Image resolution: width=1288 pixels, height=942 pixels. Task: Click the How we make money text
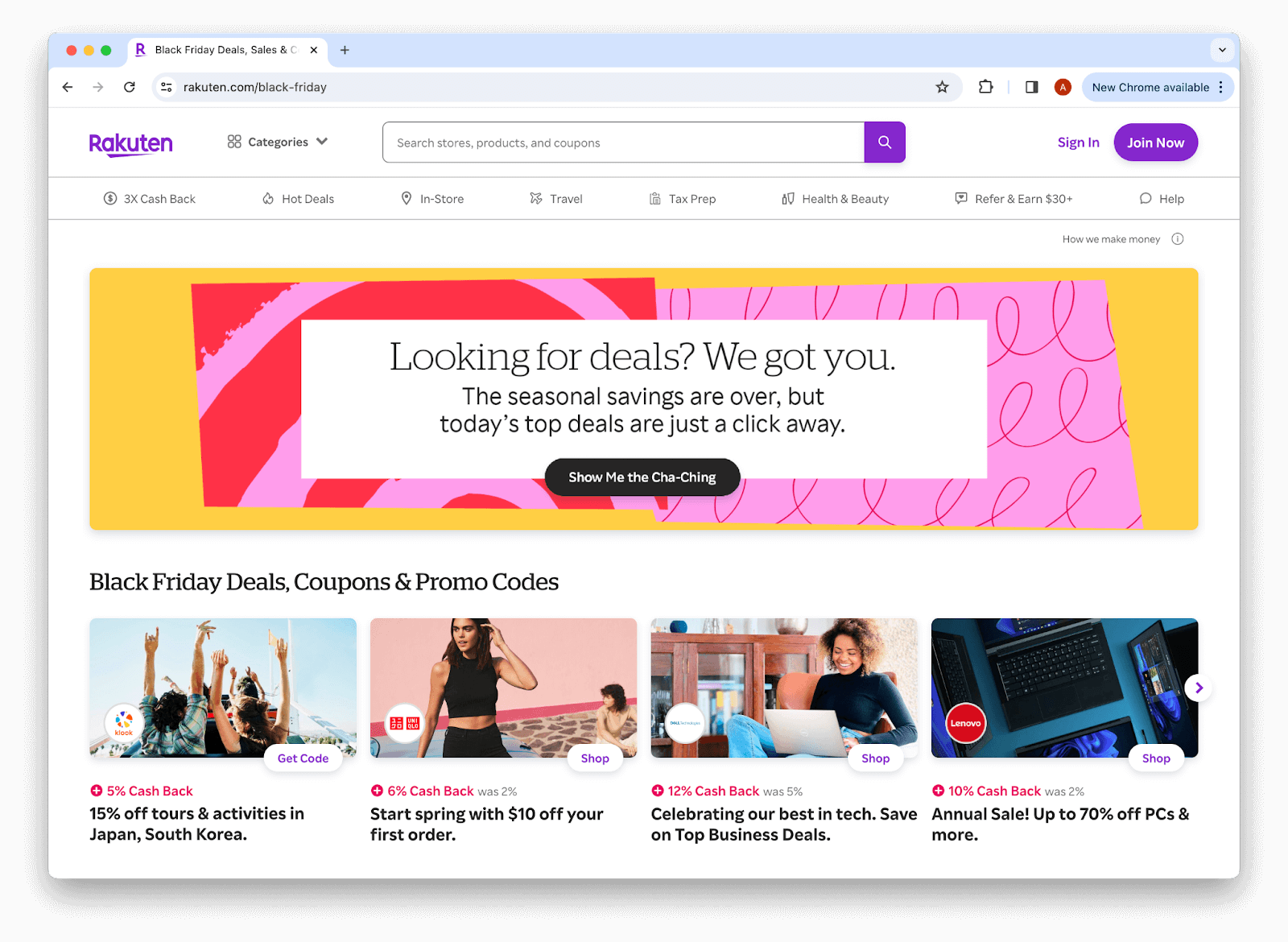[1111, 239]
